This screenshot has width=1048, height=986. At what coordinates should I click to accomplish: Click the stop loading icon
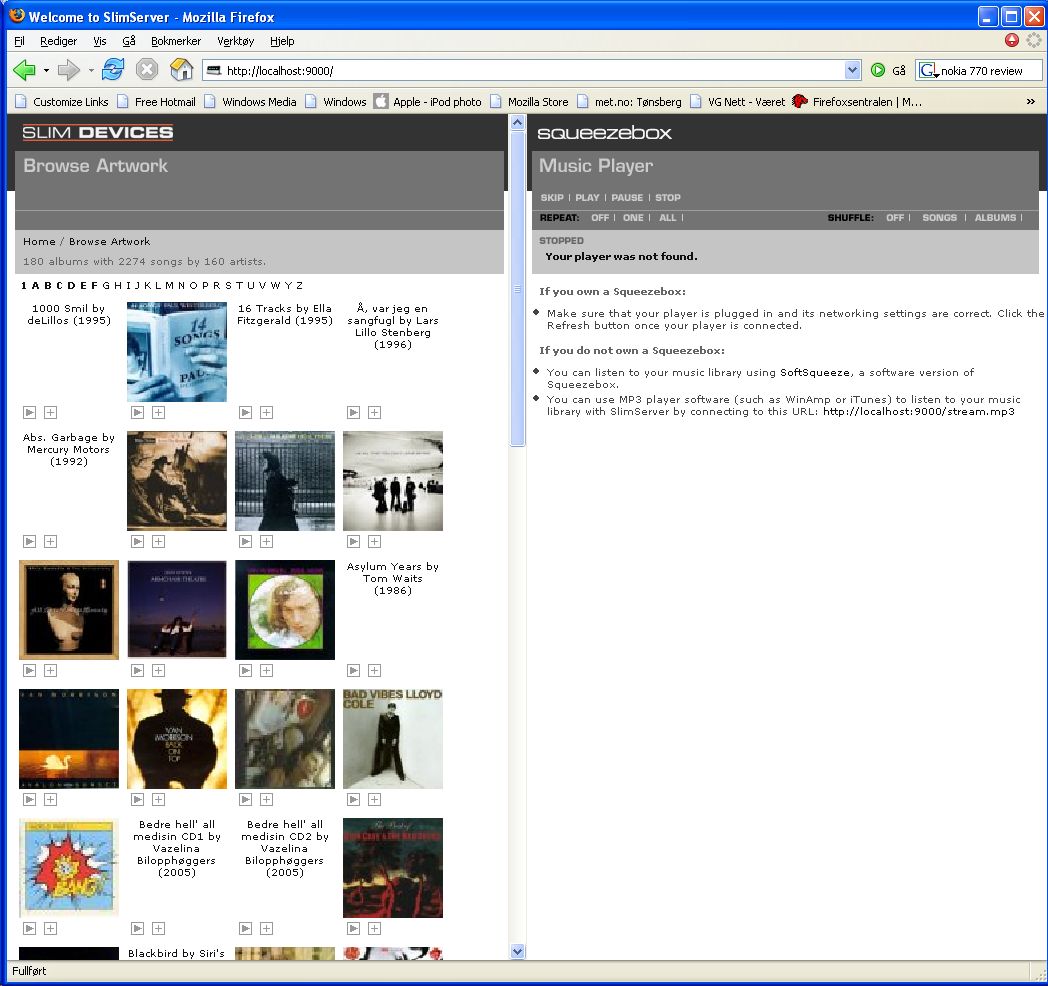pyautogui.click(x=147, y=70)
